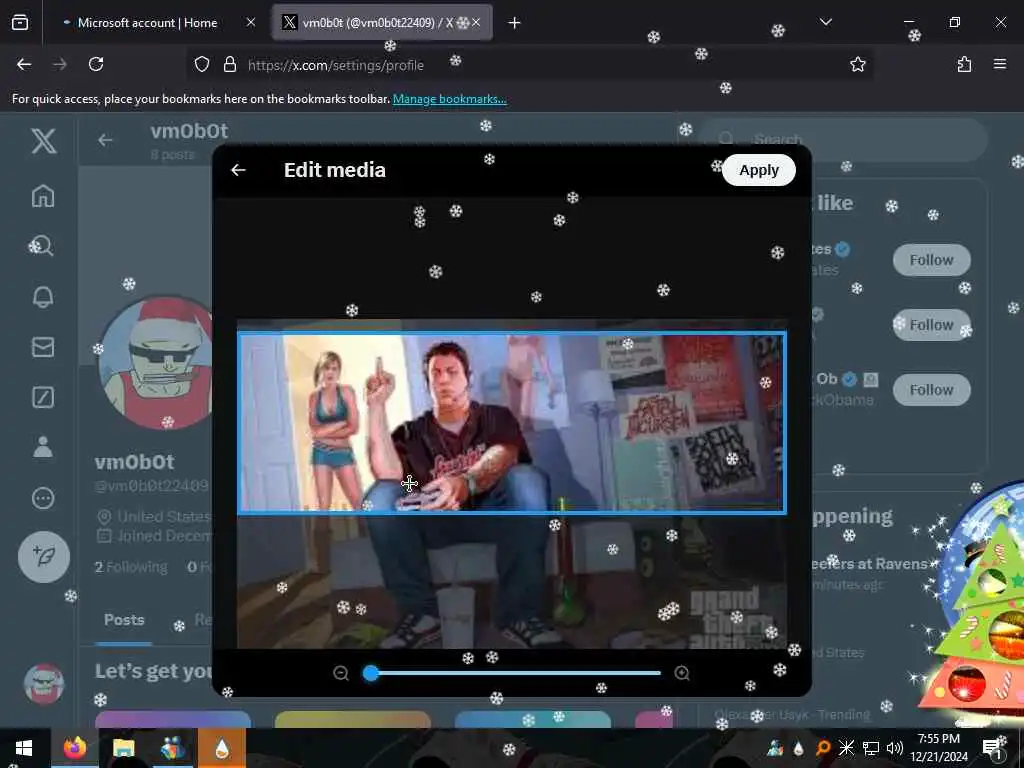Follow the first suggested account
This screenshot has width=1024, height=768.
(931, 260)
